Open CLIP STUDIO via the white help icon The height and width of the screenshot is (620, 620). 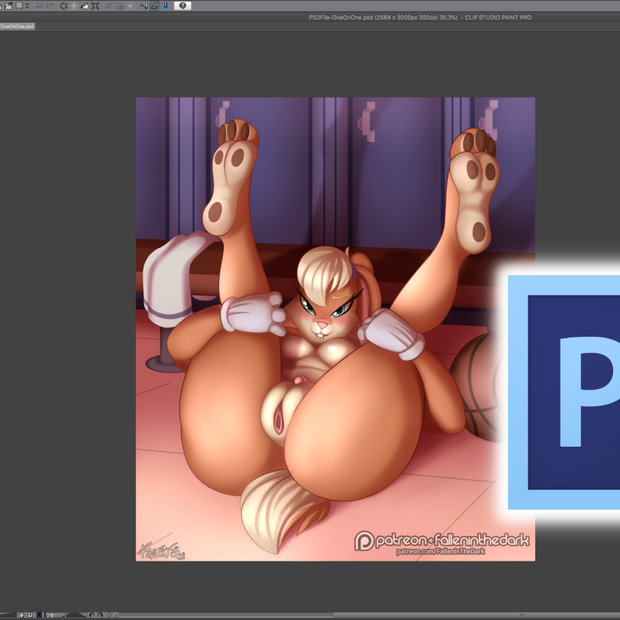[183, 5]
